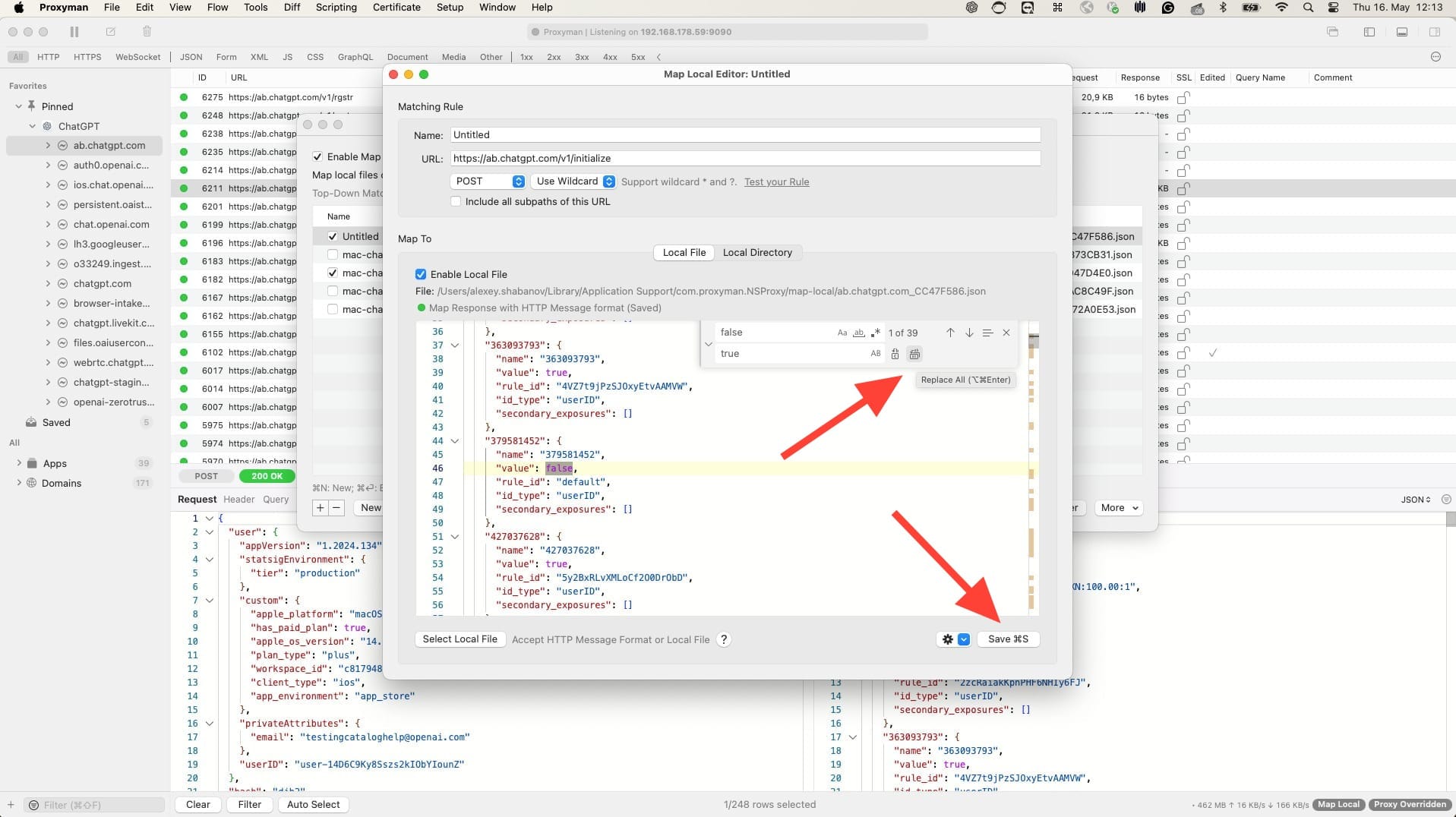
Task: Click the Wi-Fi icon in menu bar
Action: pyautogui.click(x=1282, y=8)
